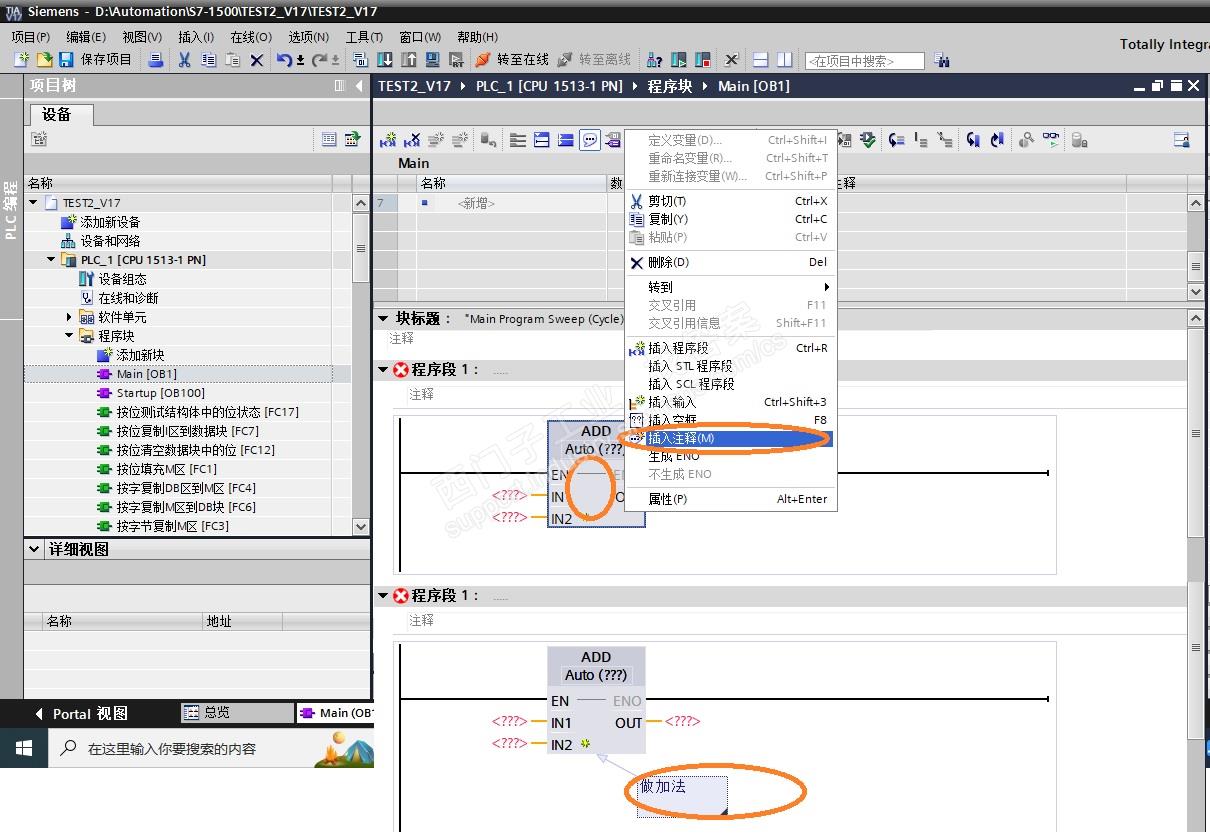Click the 做加法 comment box
This screenshot has width=1210, height=838.
(682, 796)
